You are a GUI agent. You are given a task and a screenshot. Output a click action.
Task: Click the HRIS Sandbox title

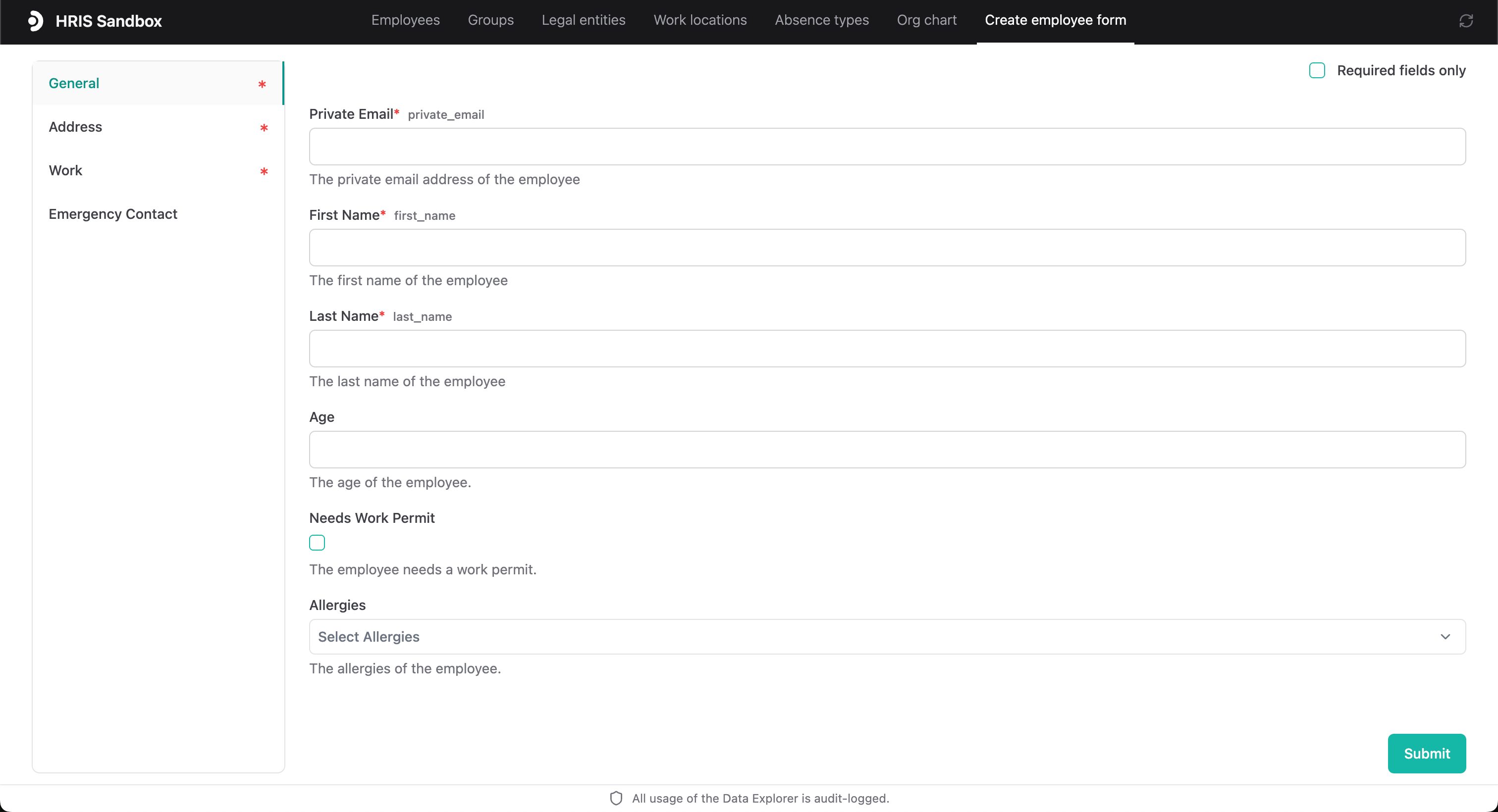pos(109,21)
